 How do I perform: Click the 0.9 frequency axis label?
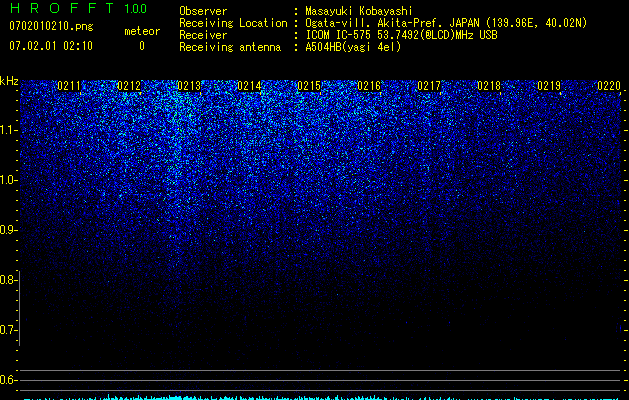click(7, 230)
